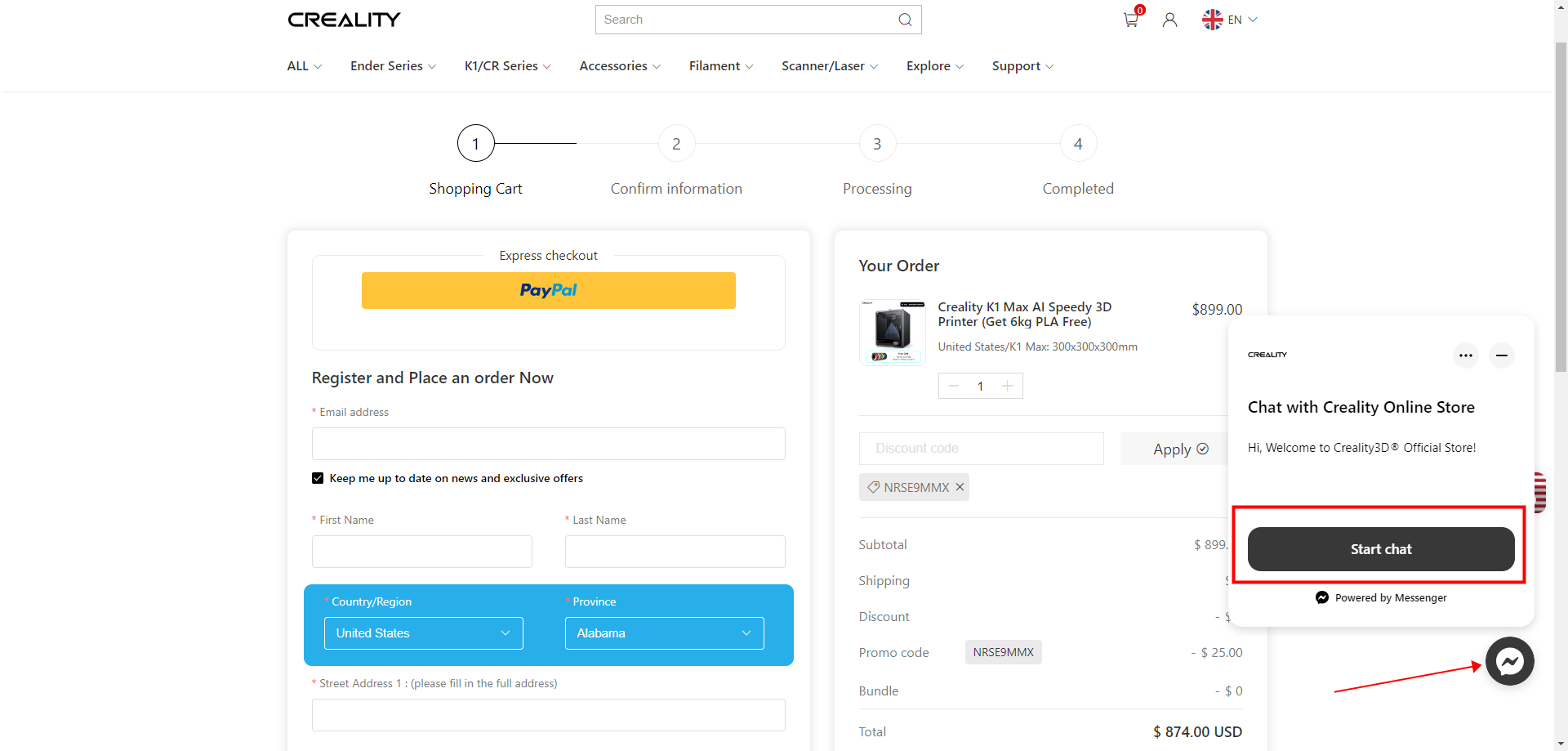Click the UK flag language icon
The width and height of the screenshot is (1568, 751).
tap(1212, 20)
